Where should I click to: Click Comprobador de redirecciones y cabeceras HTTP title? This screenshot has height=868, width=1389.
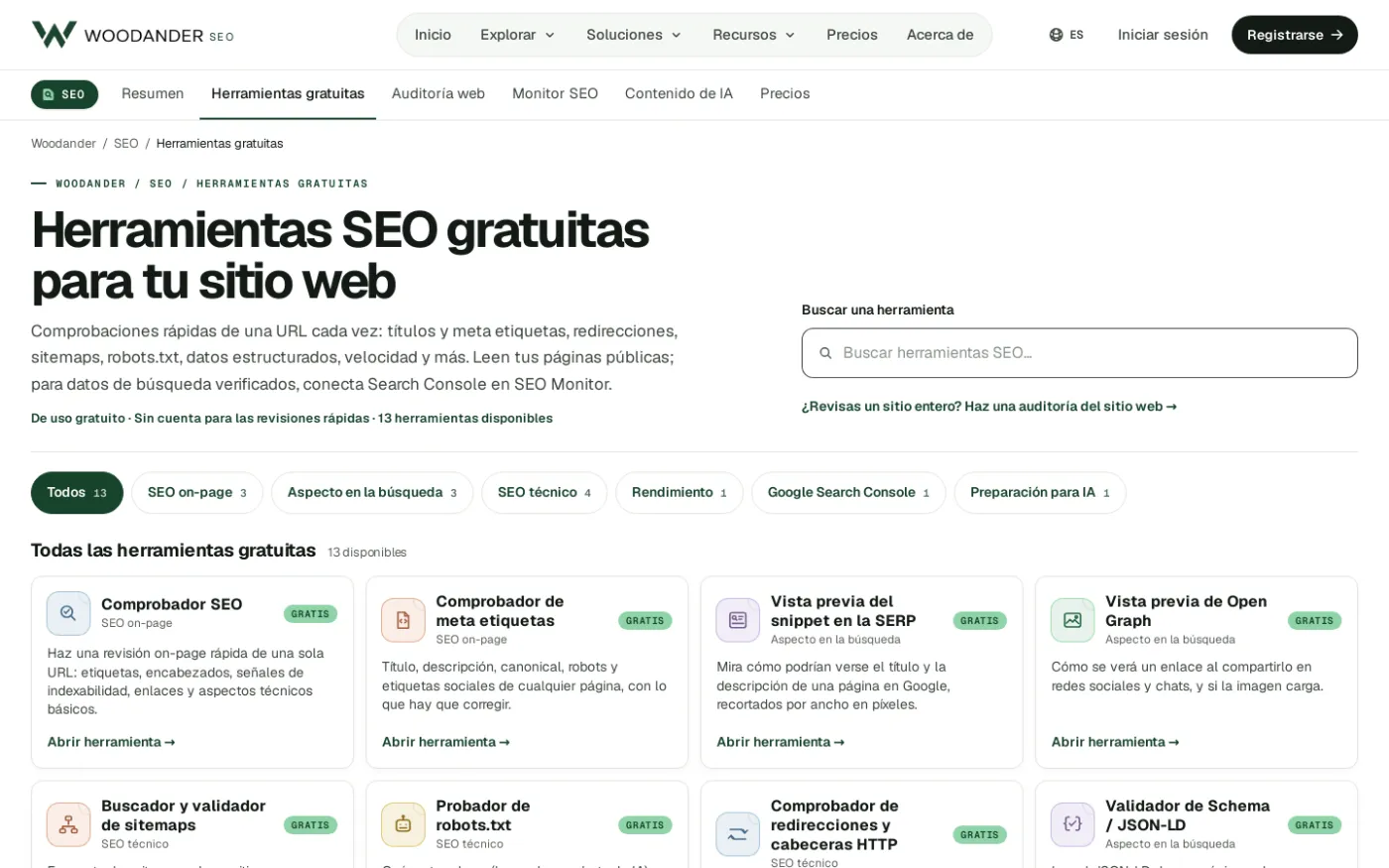pyautogui.click(x=834, y=825)
